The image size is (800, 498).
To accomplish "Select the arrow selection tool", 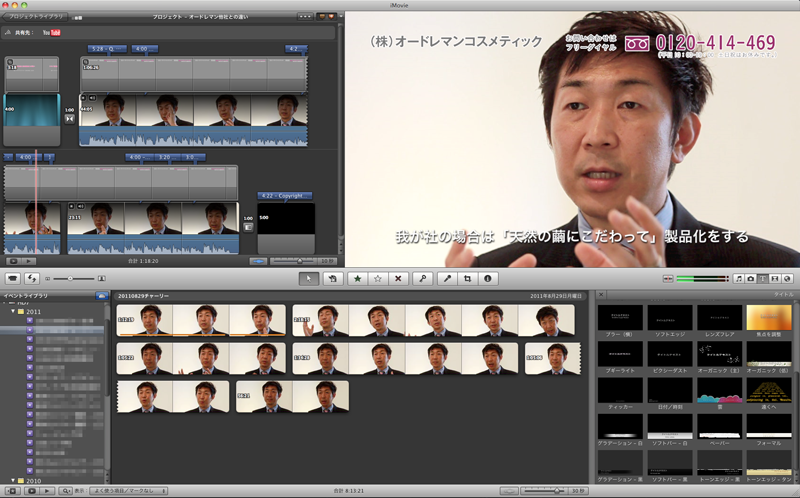I will click(309, 279).
